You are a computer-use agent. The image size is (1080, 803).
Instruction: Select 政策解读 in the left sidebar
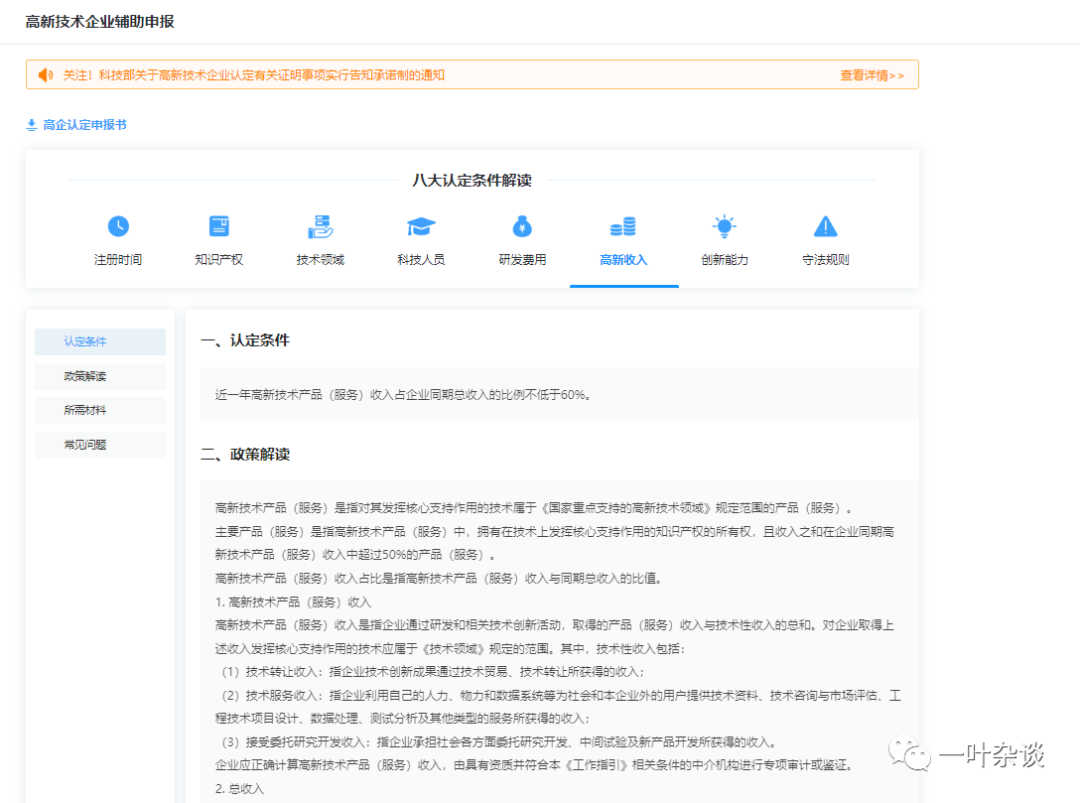tap(100, 376)
